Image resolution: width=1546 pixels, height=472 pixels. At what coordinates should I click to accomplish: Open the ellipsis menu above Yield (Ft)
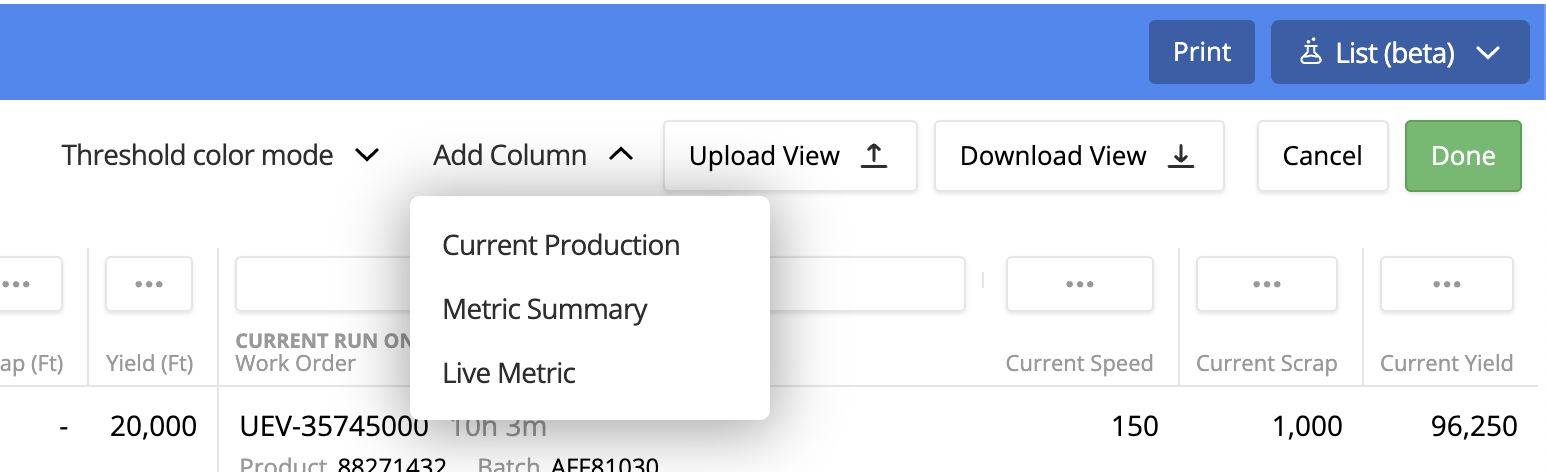[149, 284]
